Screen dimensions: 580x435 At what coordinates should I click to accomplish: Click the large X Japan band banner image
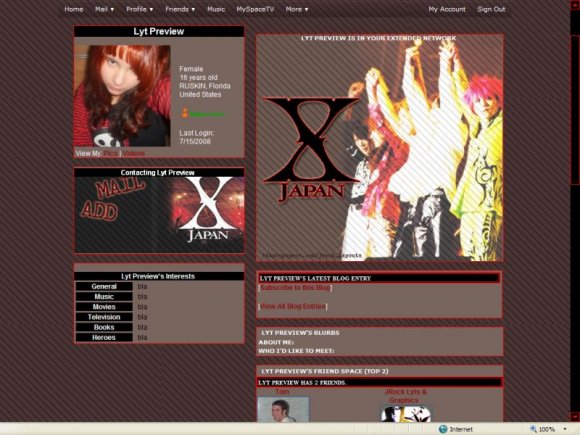(380, 148)
